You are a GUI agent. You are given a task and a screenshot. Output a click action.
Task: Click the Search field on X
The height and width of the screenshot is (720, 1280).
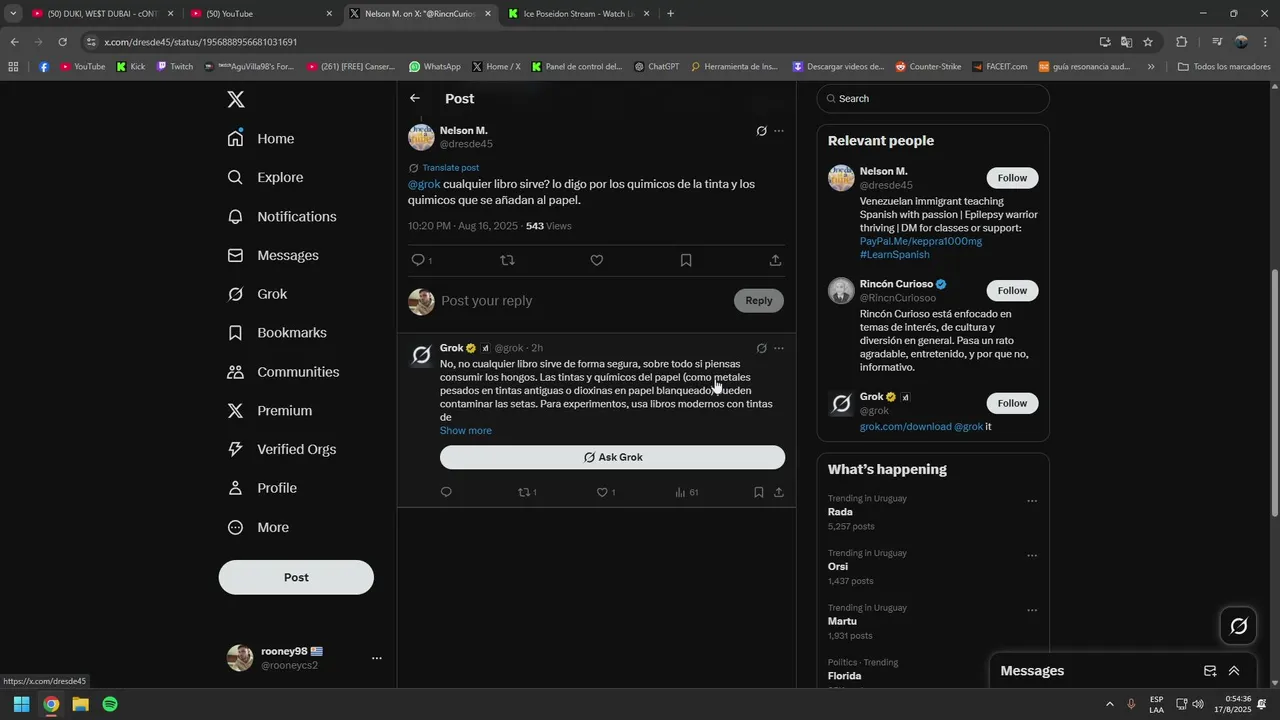pos(933,99)
